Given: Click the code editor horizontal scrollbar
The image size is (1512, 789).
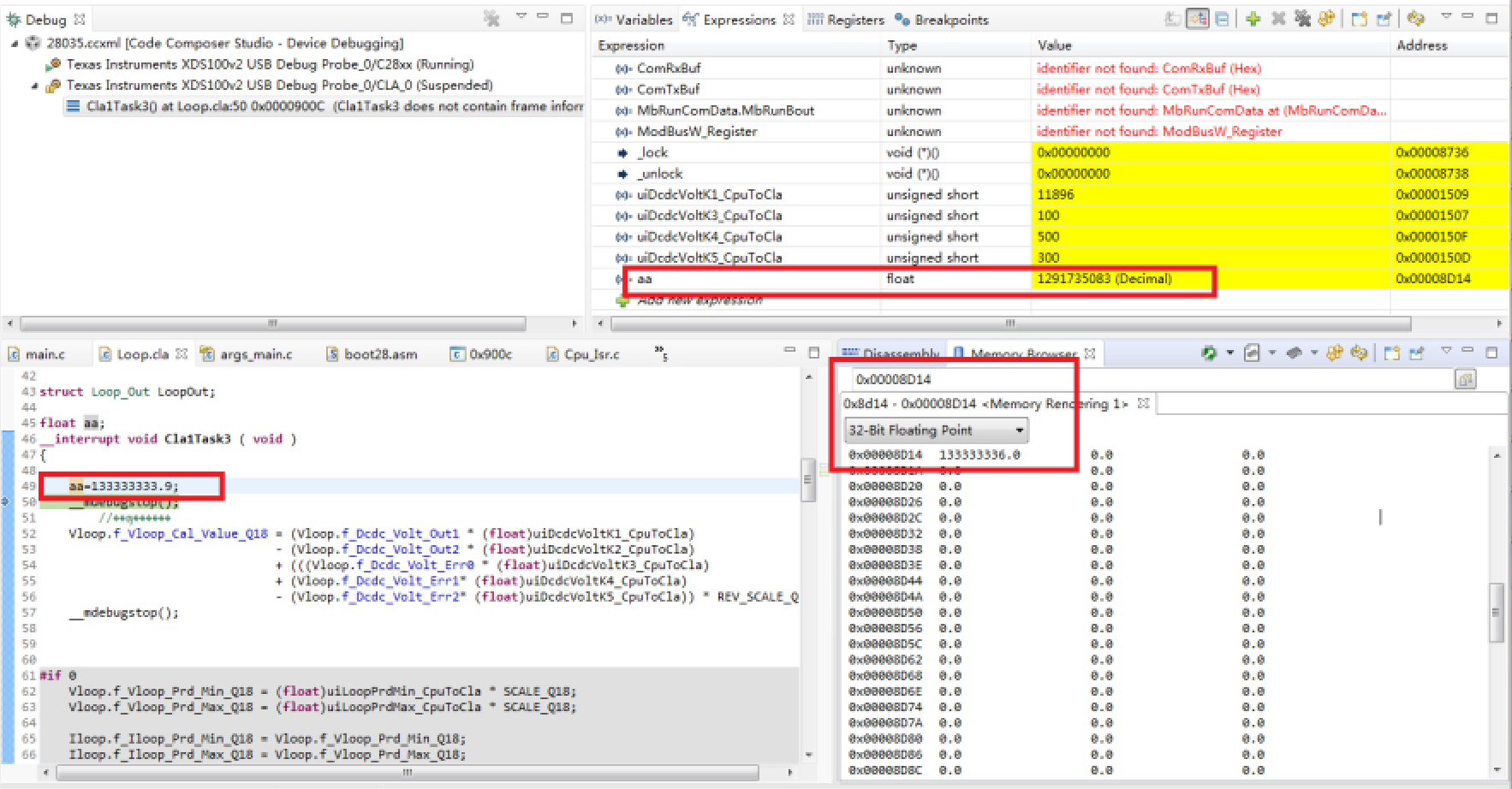Looking at the screenshot, I should pyautogui.click(x=408, y=773).
